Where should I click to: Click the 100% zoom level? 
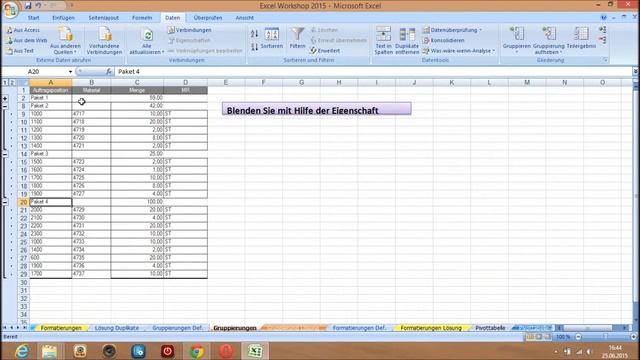[x=563, y=337]
